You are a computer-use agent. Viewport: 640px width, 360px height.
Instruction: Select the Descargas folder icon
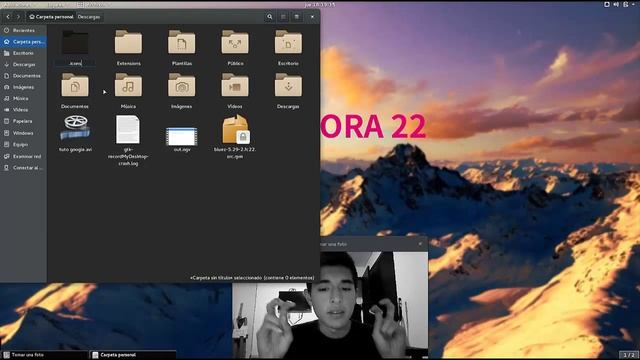pos(288,85)
